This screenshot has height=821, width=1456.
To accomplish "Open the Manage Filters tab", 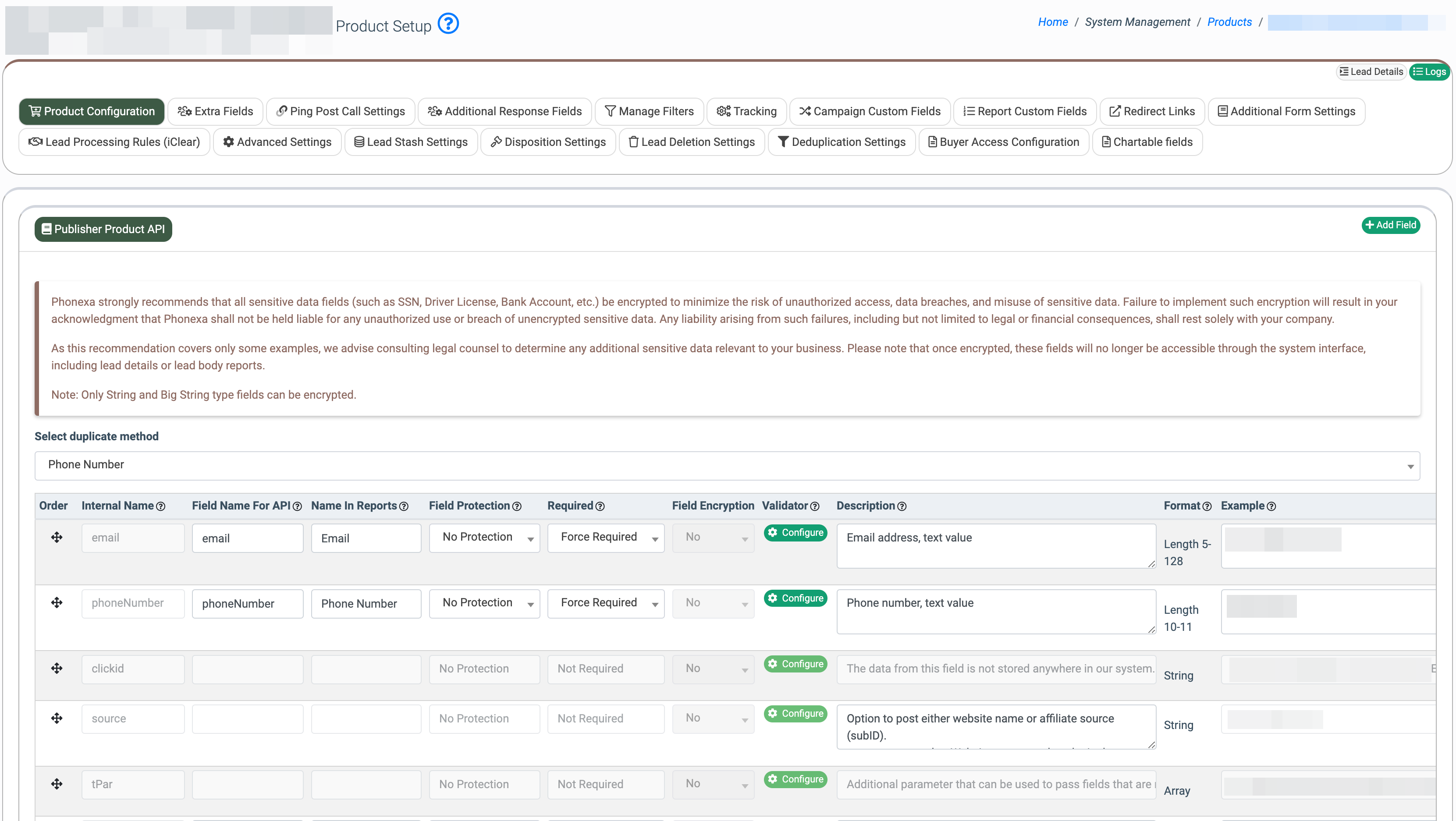I will coord(650,111).
